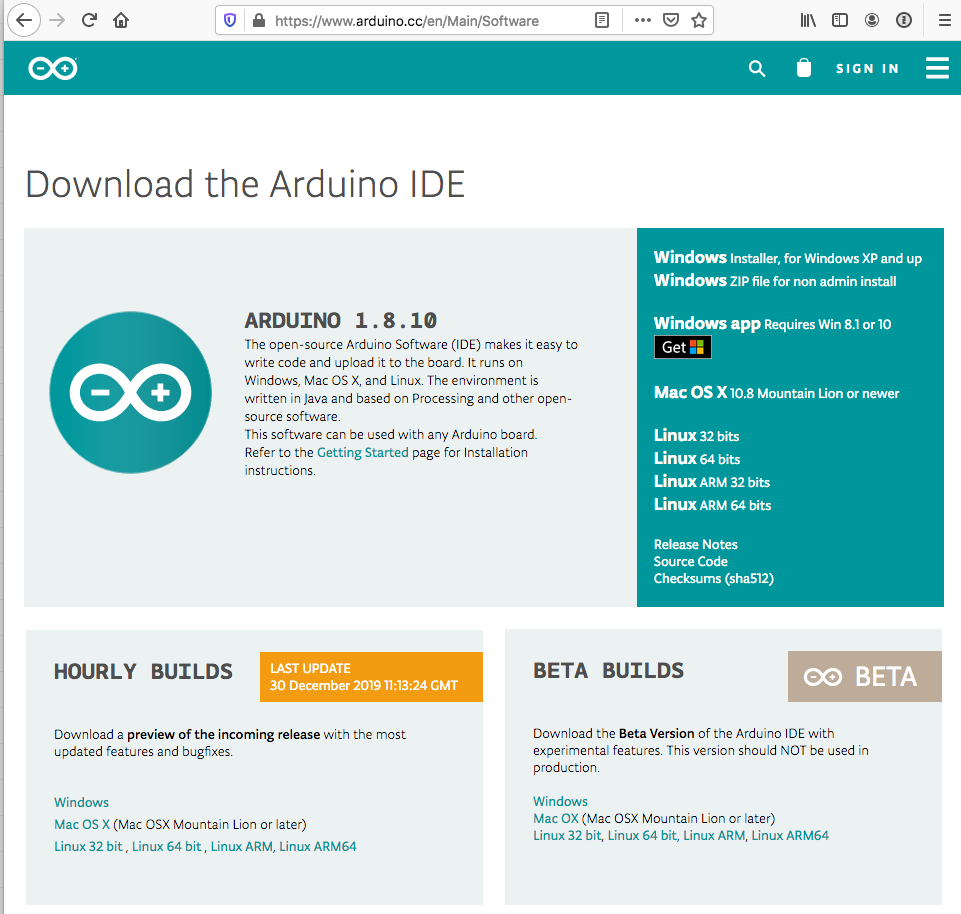Click the forward navigation arrow

point(57,20)
